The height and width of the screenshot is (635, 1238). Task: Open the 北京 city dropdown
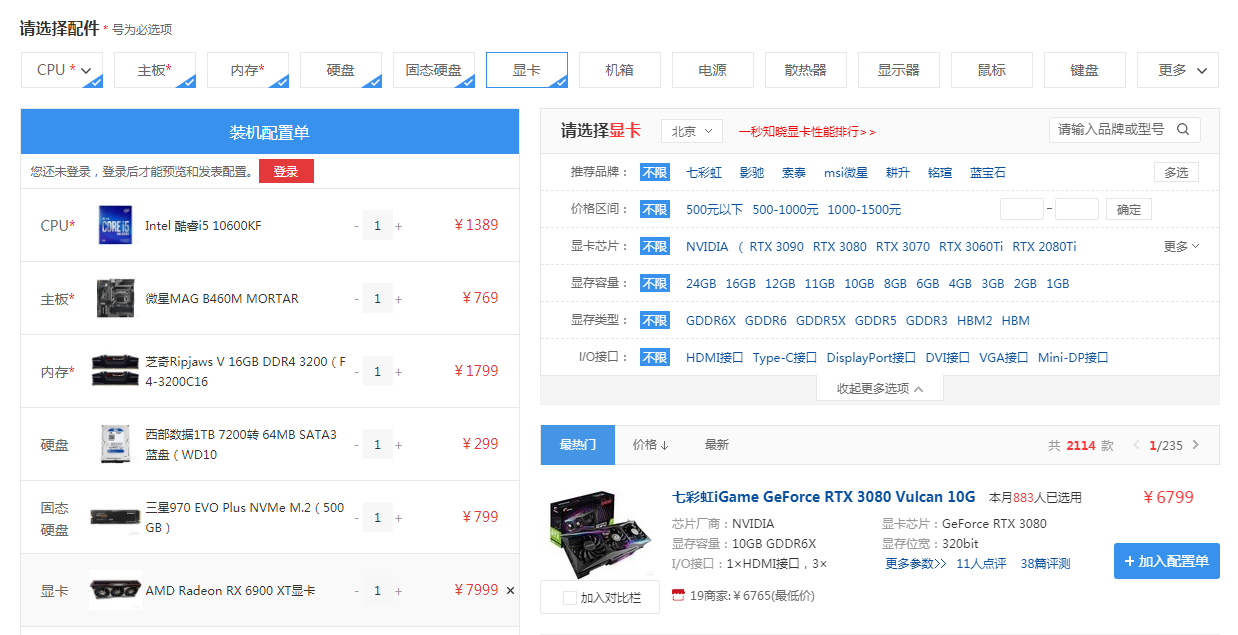click(x=691, y=131)
